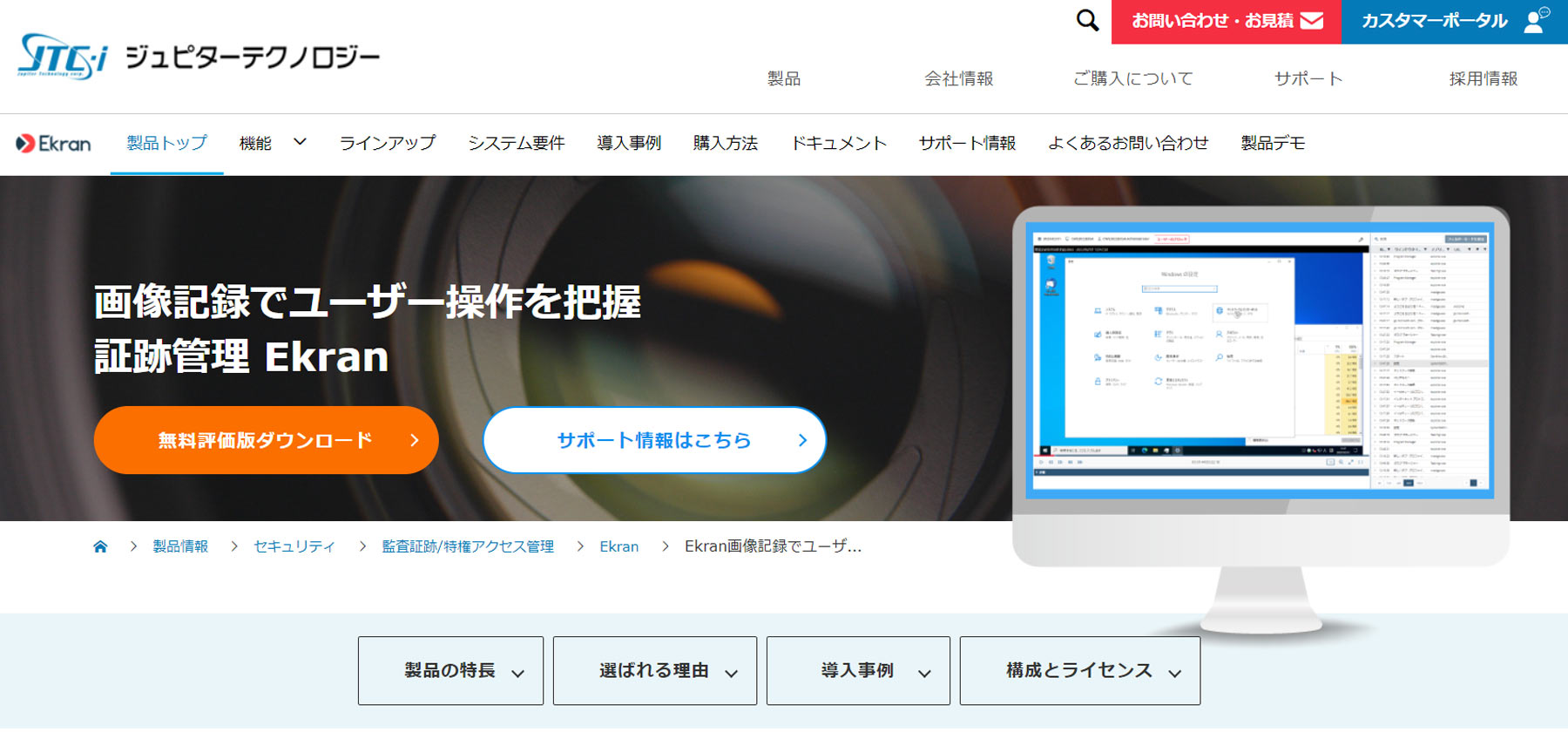1568x732 pixels.
Task: Click the 画像記録でユーザー操作を把握 headline
Action: 367,302
